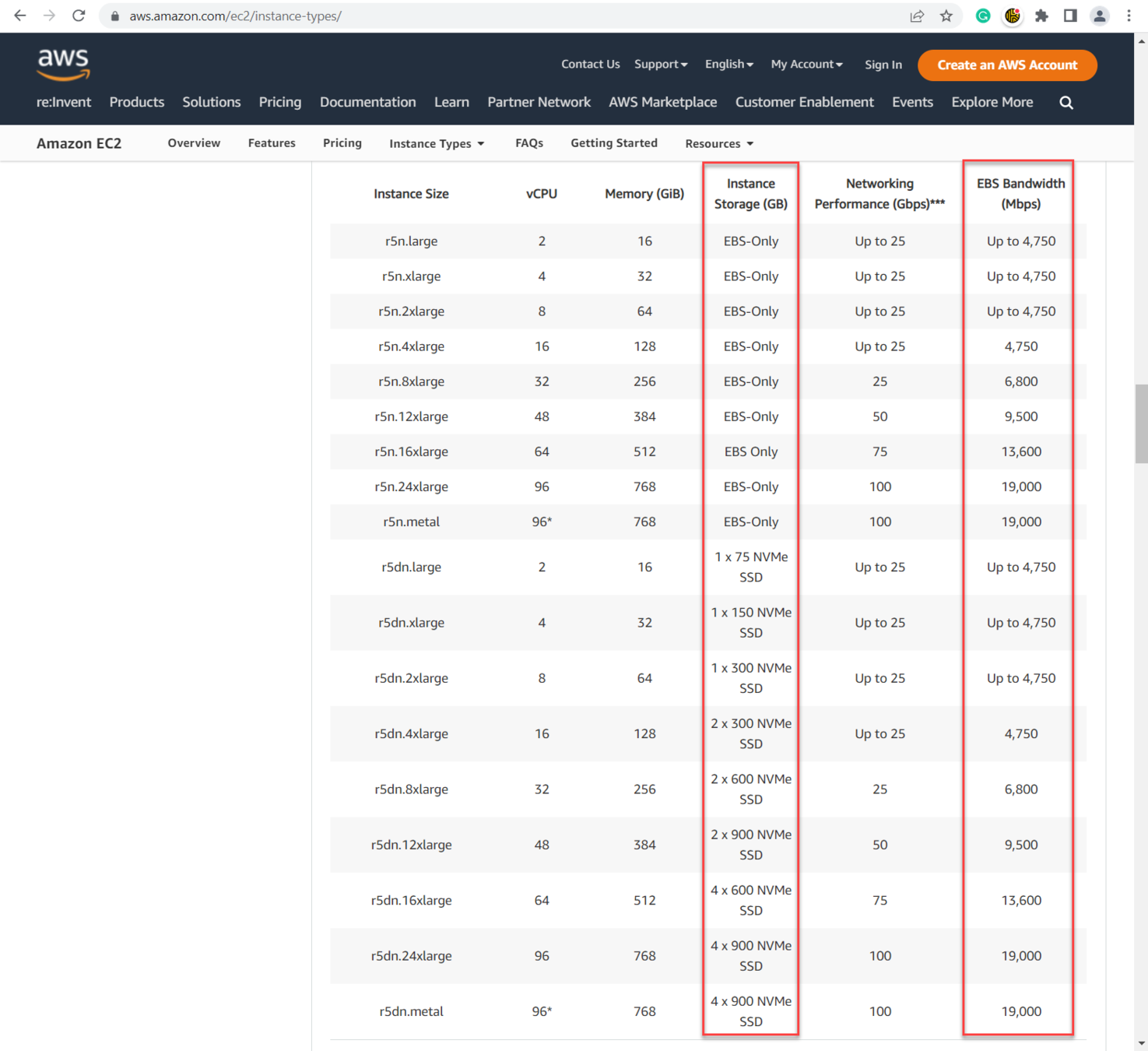Click Create an AWS Account button
This screenshot has height=1051, width=1148.
tap(1007, 65)
